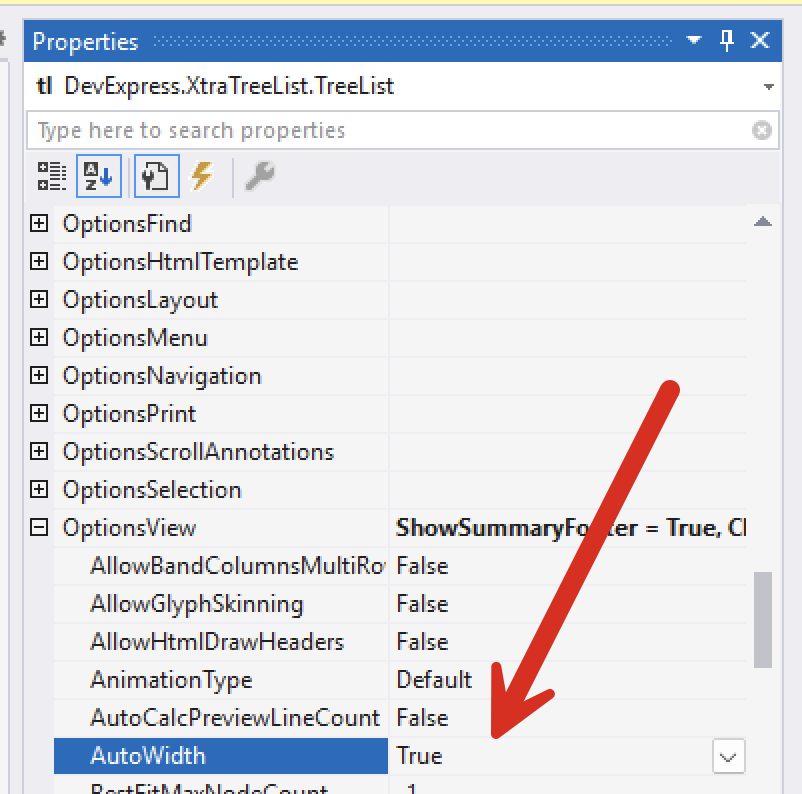Click in the search properties field
Viewport: 802px width, 794px height.
390,130
